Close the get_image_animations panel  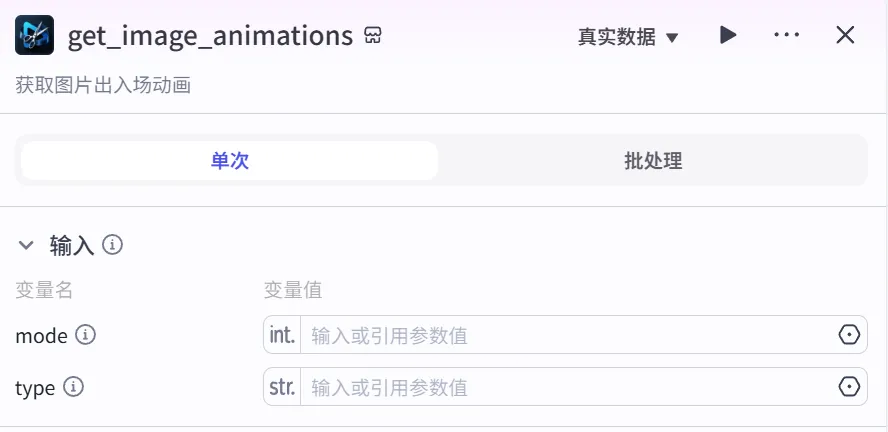845,36
